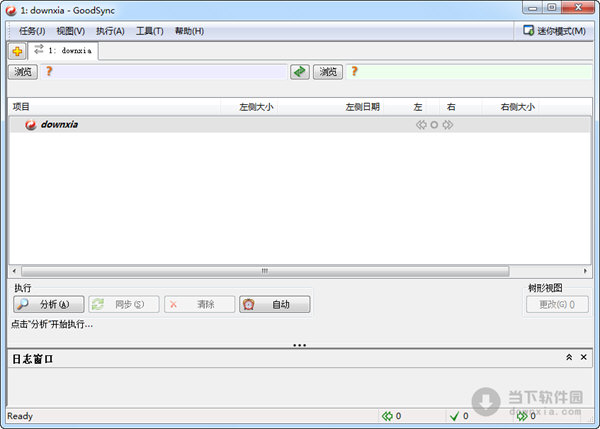600x429 pixels.
Task: Click the downxia row's red GoodSync icon
Action: (x=31, y=125)
